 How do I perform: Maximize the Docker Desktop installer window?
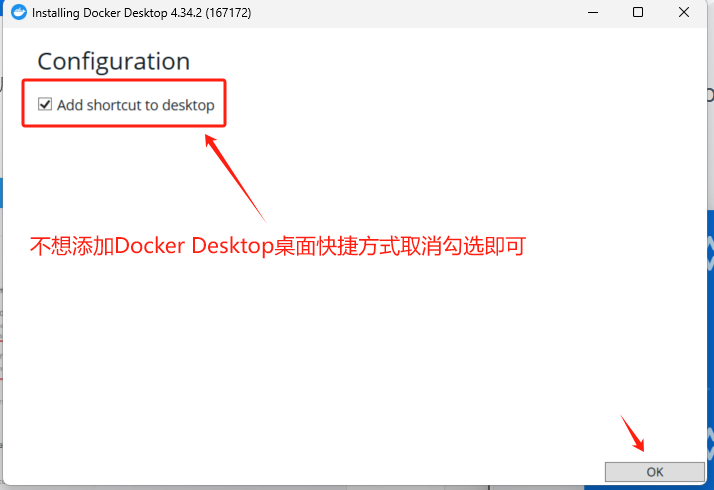638,12
